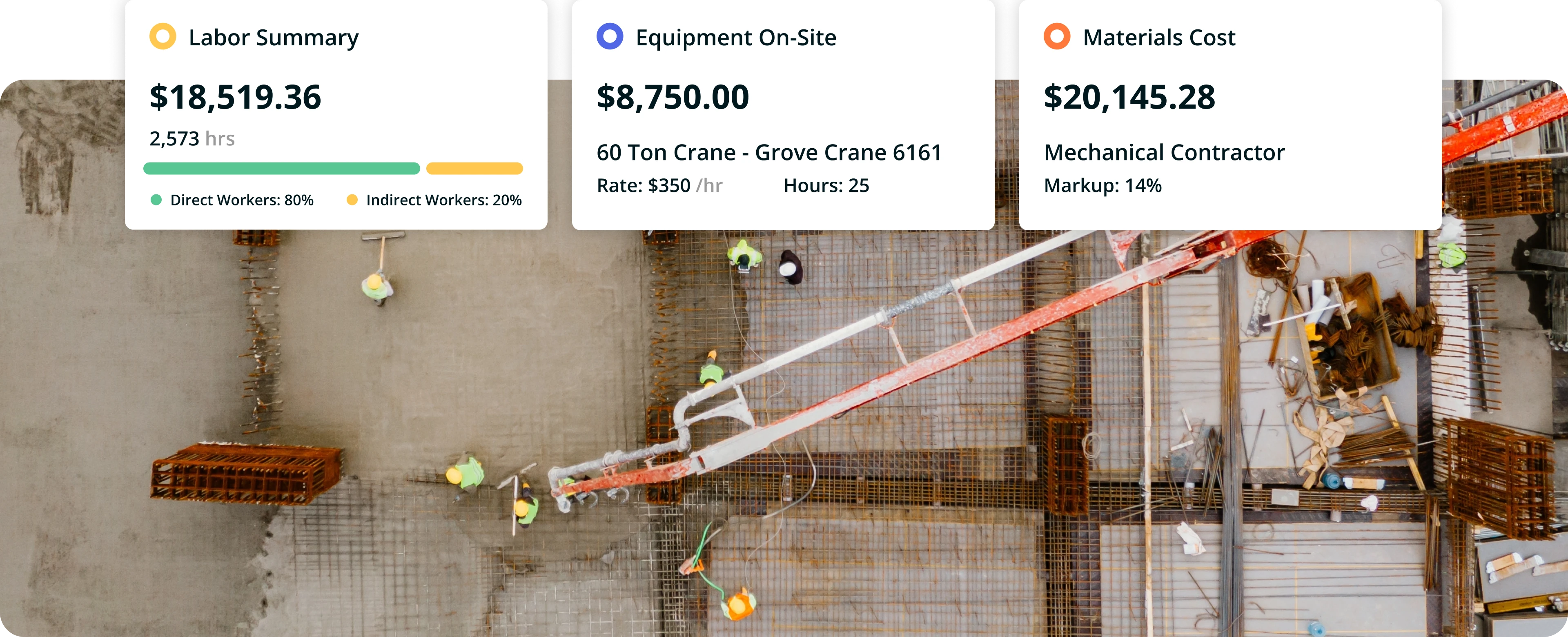Click the Rate: $350 /hr field

[x=659, y=186]
